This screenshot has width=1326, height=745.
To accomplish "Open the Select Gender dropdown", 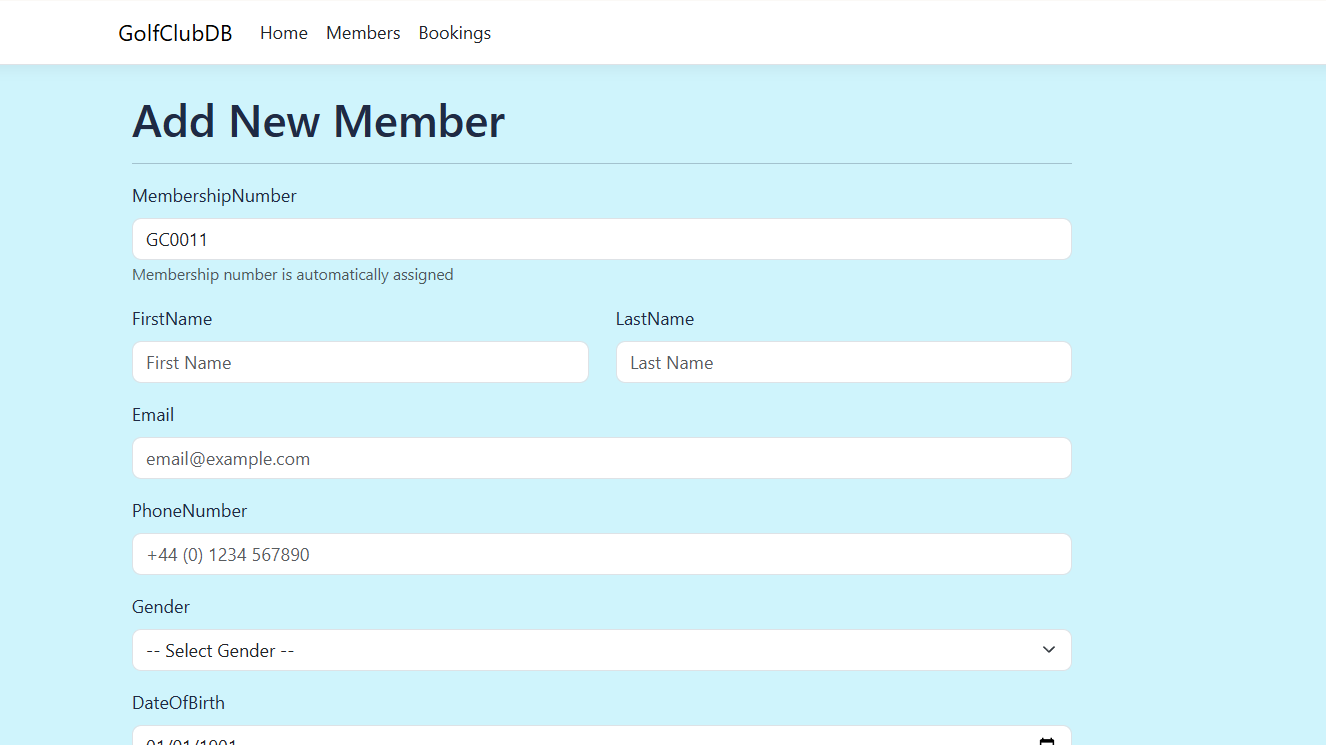I will pos(602,650).
